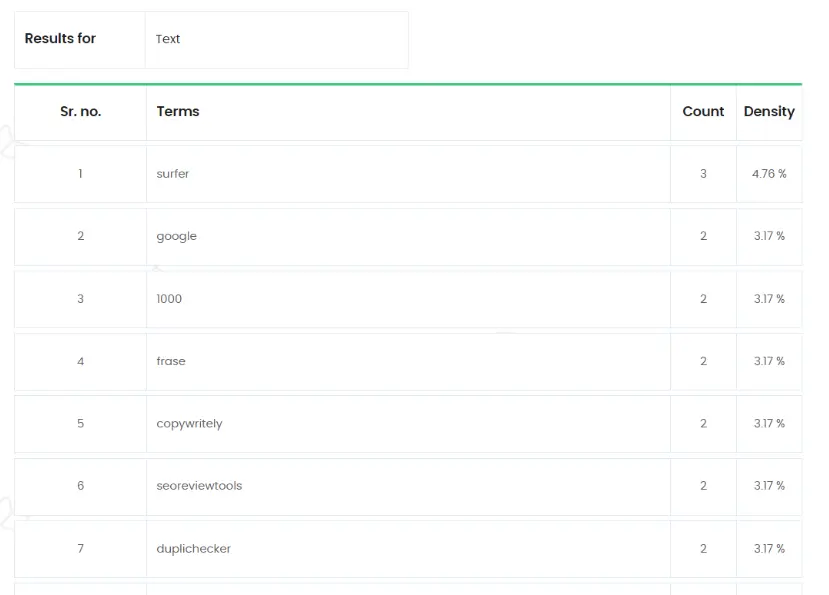The image size is (829, 595).
Task: Click count value 3 for surfer
Action: coord(703,173)
